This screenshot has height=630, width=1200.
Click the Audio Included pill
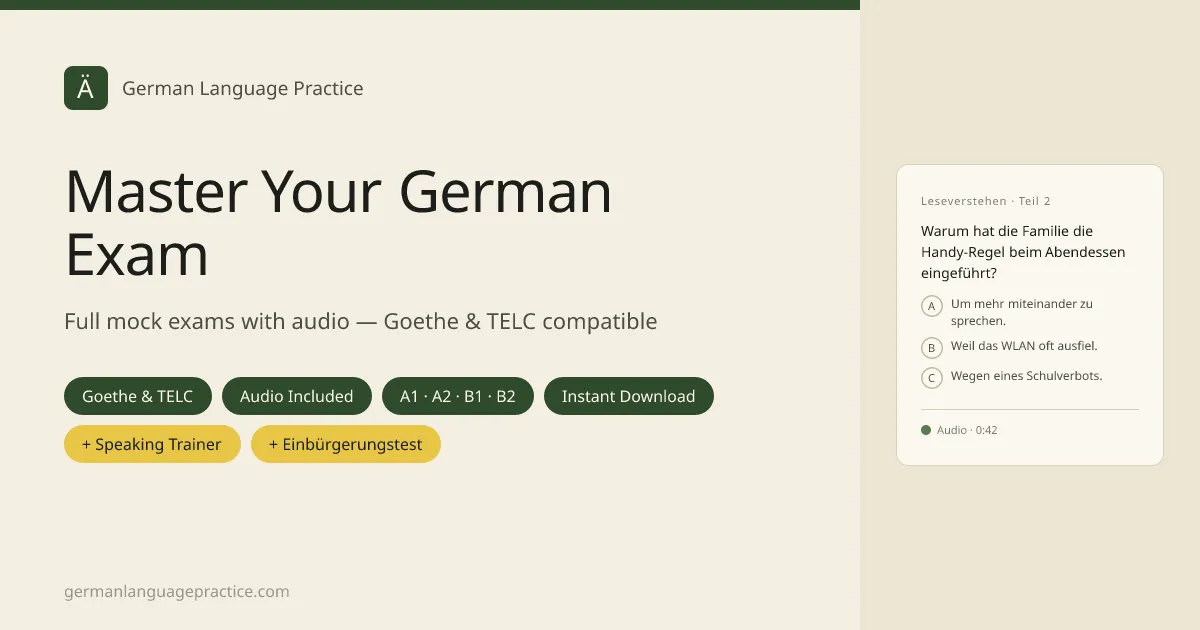click(297, 396)
